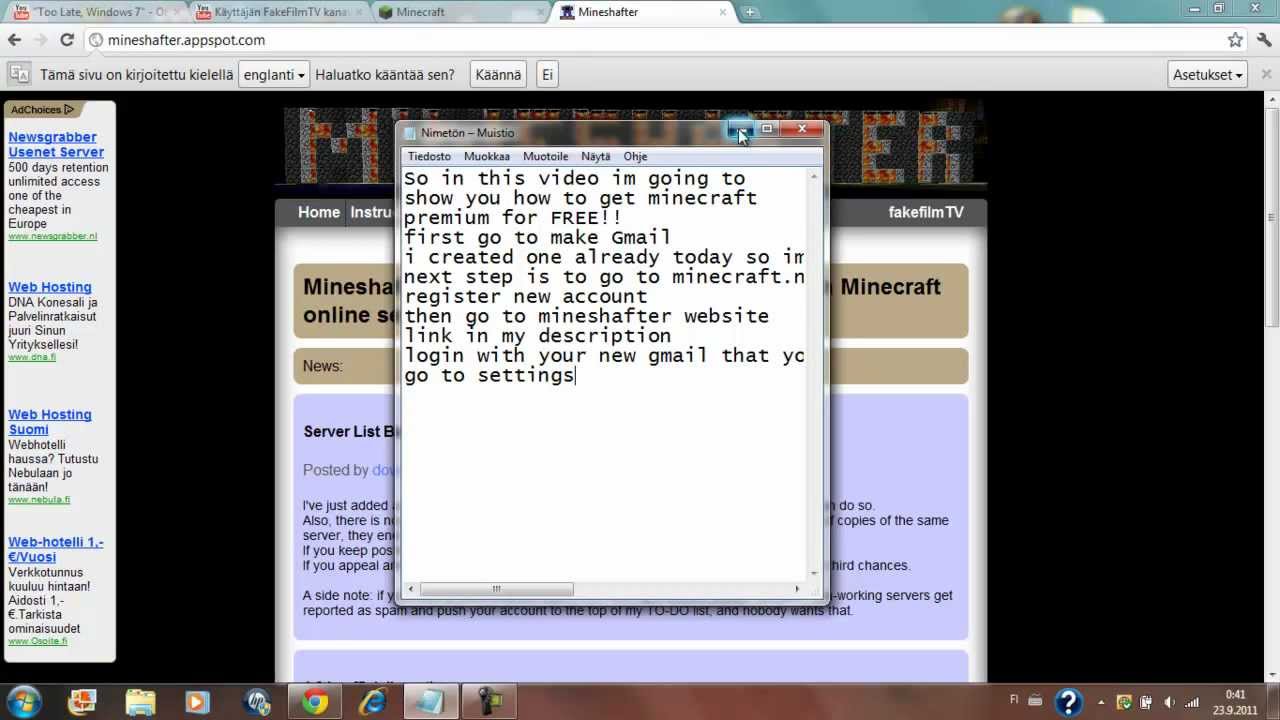Switch to the Minecraft tab
The image size is (1280, 720).
pyautogui.click(x=458, y=12)
